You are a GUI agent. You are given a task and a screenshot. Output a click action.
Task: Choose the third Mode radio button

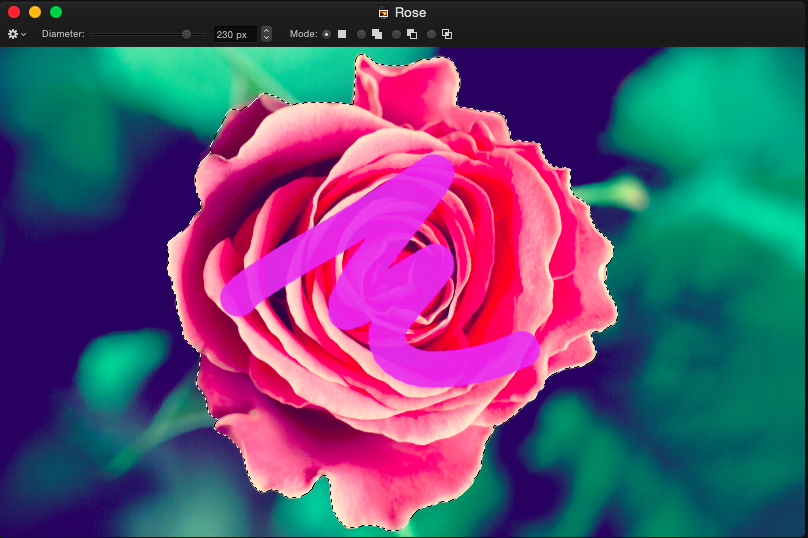[x=396, y=34]
